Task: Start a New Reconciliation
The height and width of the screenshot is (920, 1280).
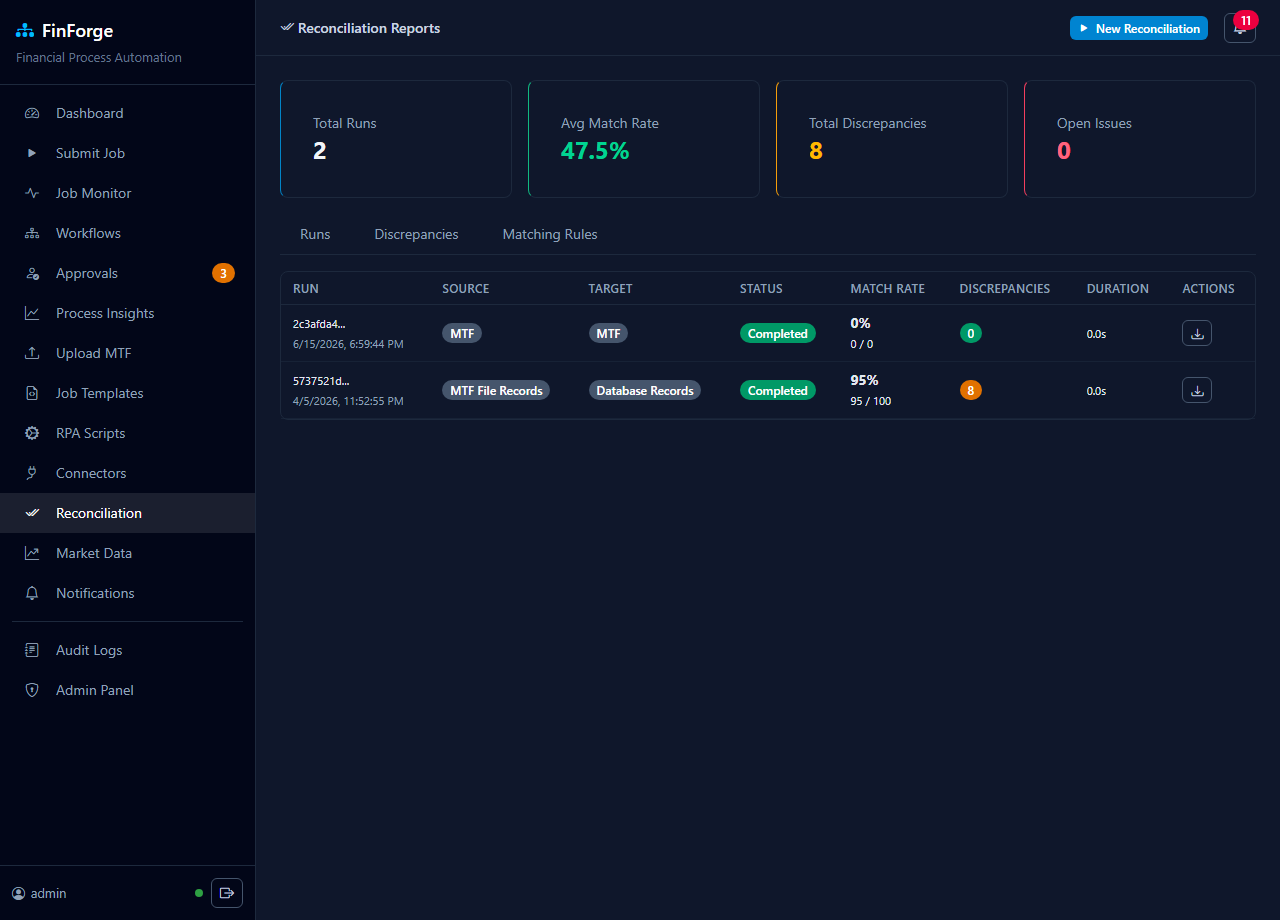Action: coord(1139,28)
